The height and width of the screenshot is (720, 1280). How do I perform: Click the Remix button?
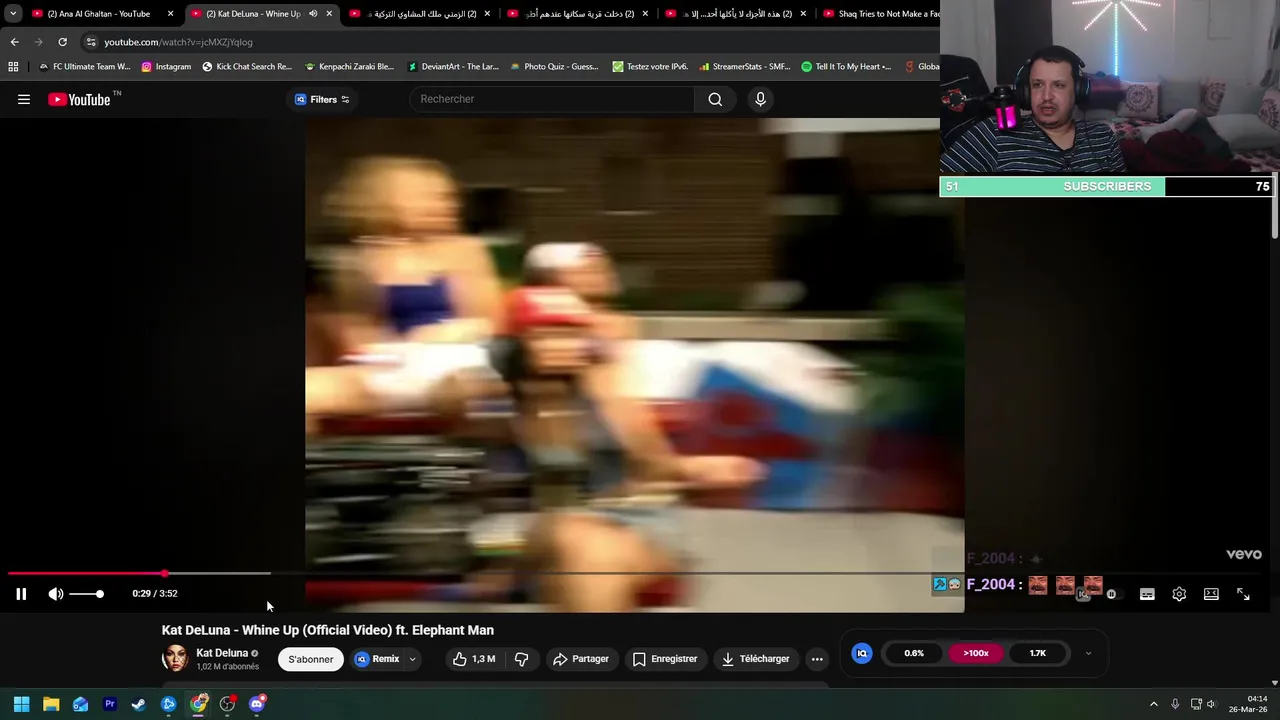(x=378, y=659)
